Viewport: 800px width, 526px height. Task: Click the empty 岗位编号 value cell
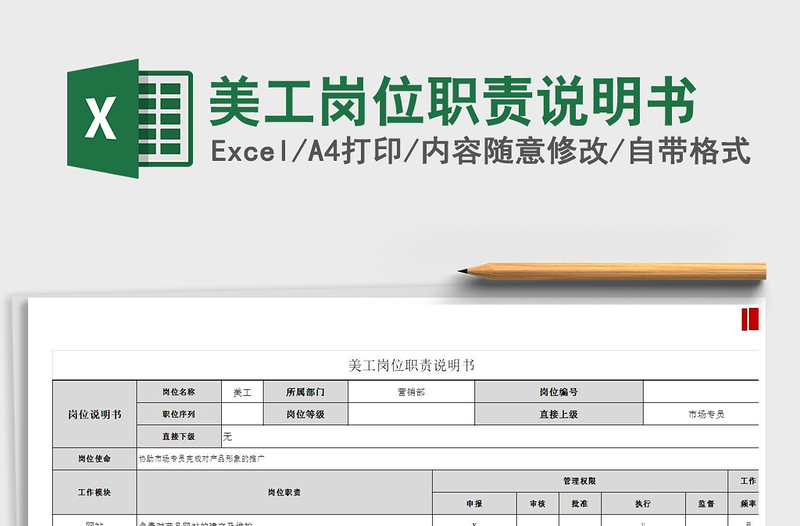coord(702,392)
